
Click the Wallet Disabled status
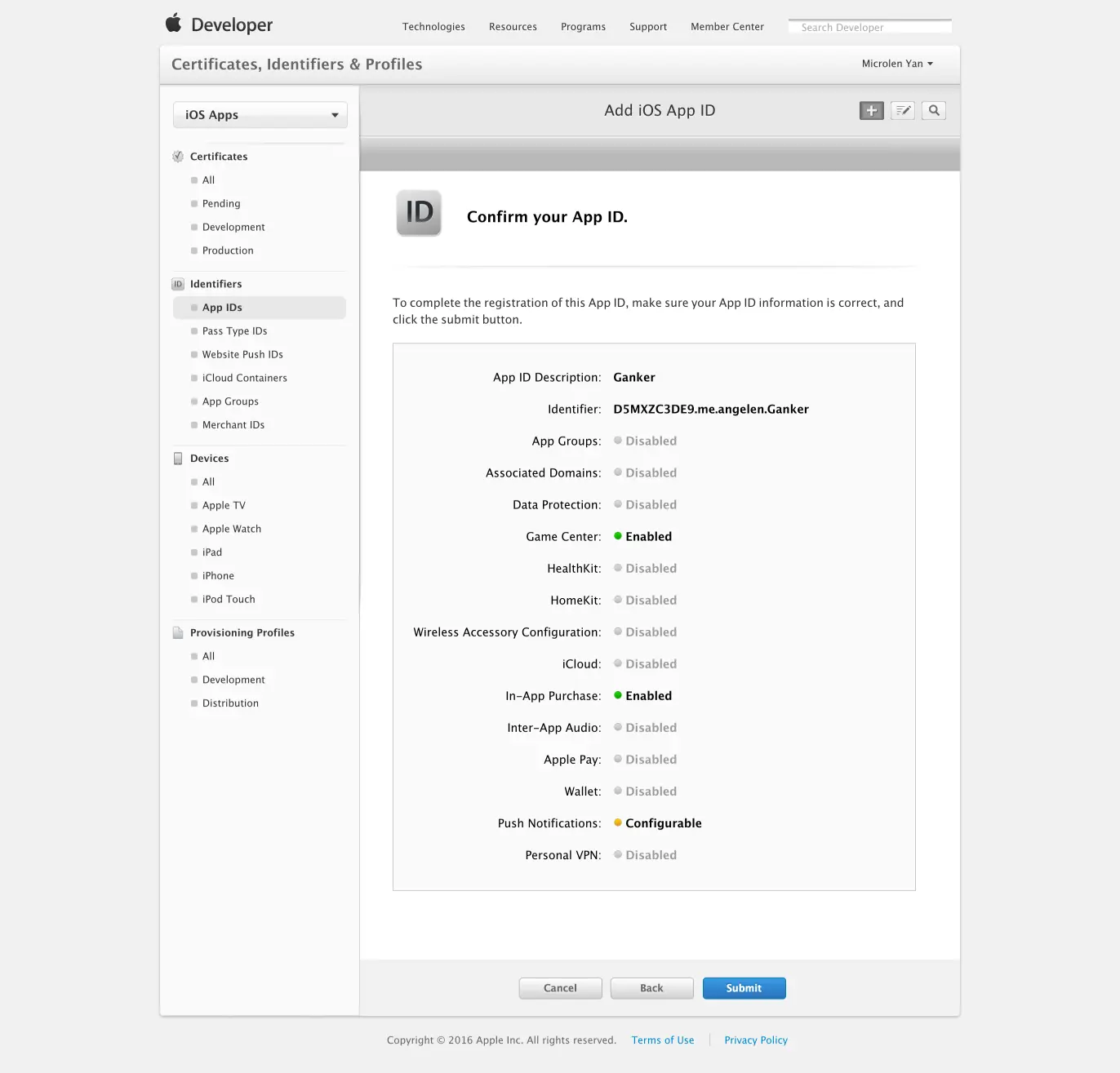click(x=645, y=791)
